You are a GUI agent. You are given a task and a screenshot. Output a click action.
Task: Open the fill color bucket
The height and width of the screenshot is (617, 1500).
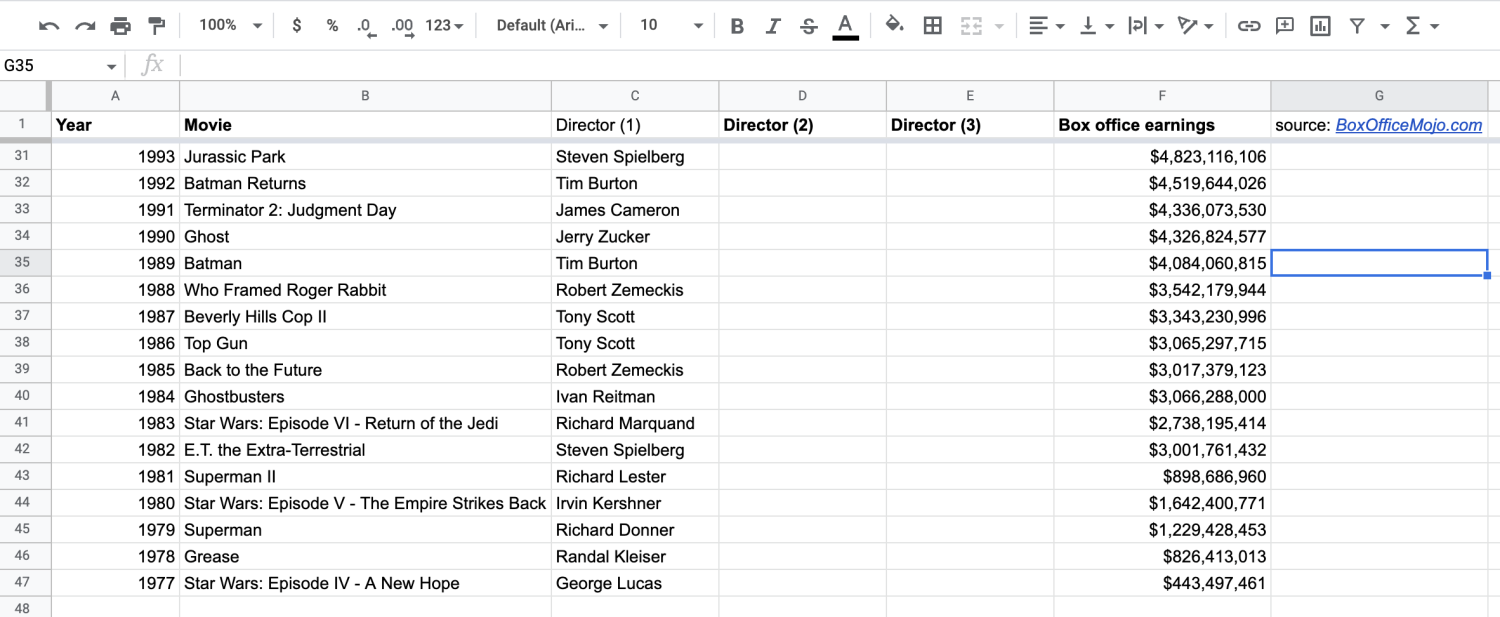tap(895, 26)
